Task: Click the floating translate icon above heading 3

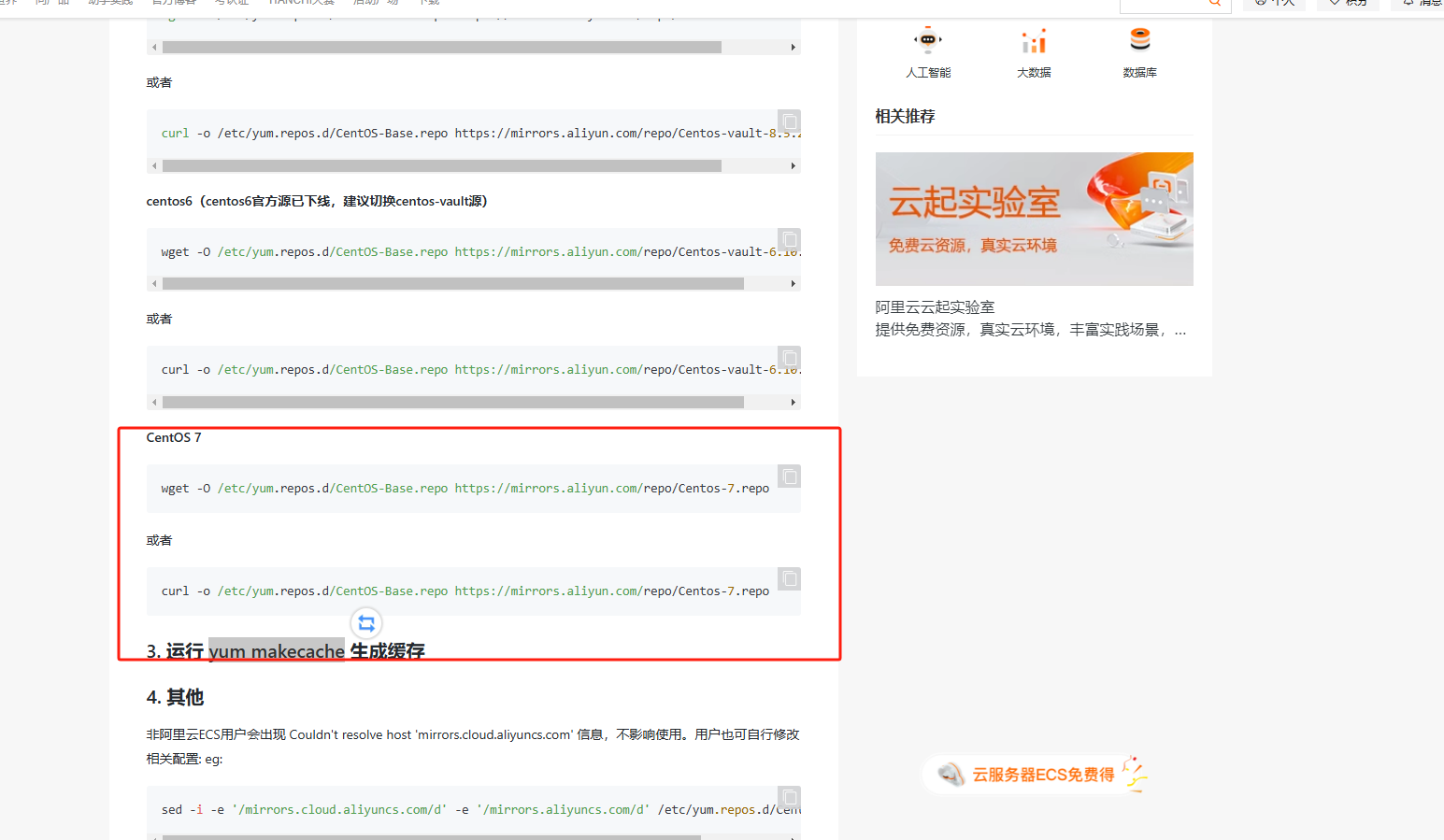Action: click(366, 623)
